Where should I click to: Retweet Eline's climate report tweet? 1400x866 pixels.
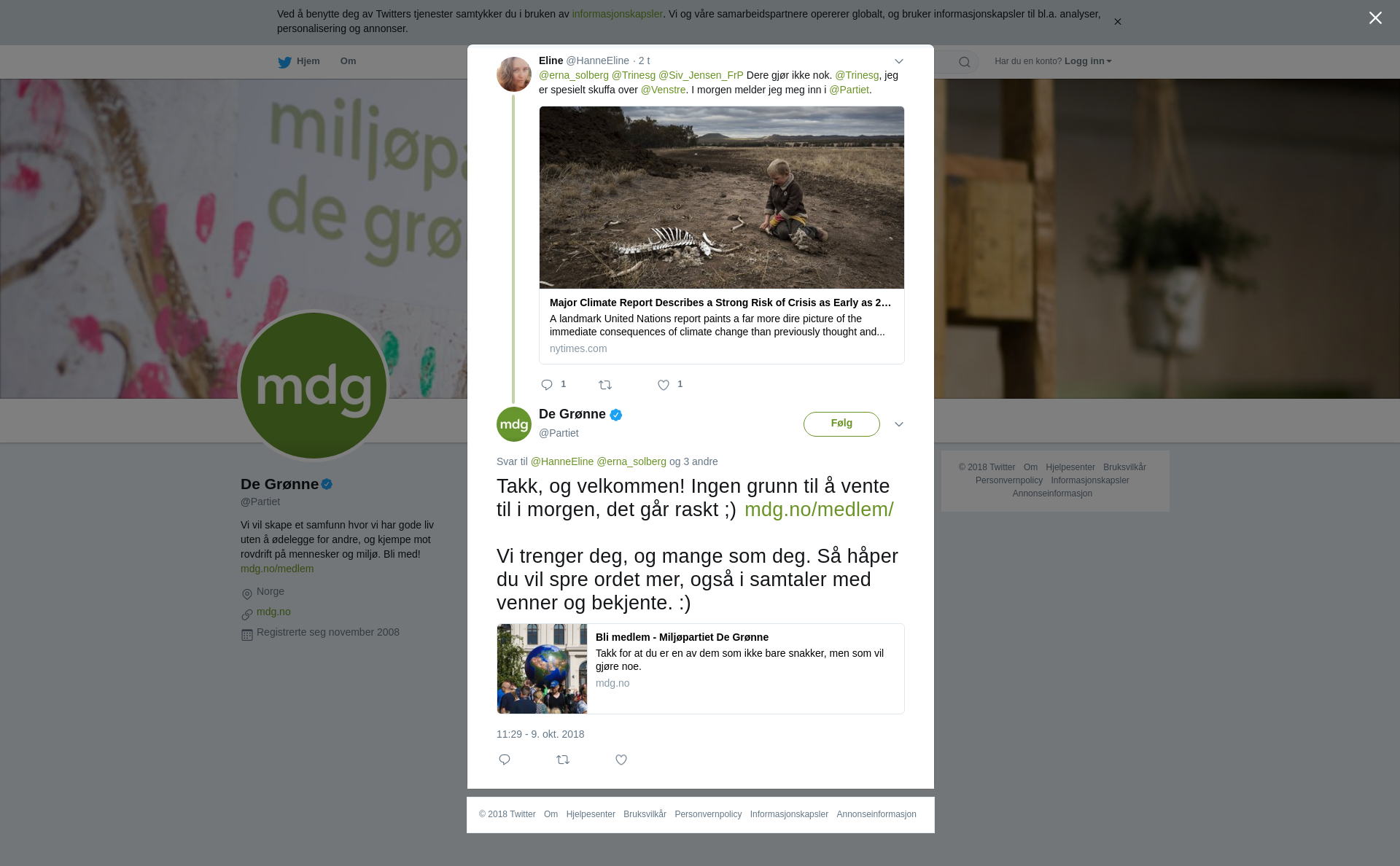click(x=605, y=385)
